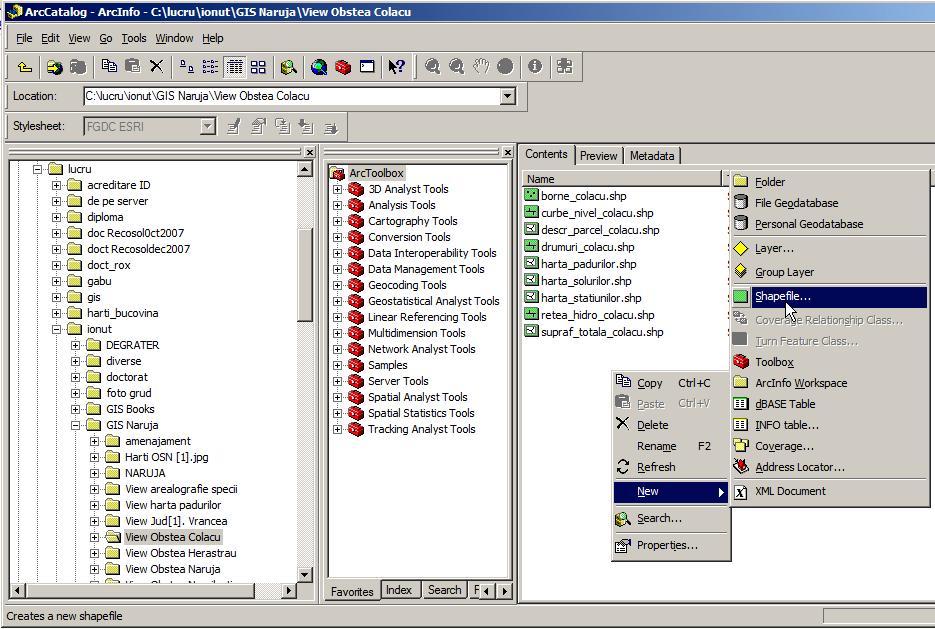
Task: Expand the View Obstea Colacu folder
Action: [95, 537]
